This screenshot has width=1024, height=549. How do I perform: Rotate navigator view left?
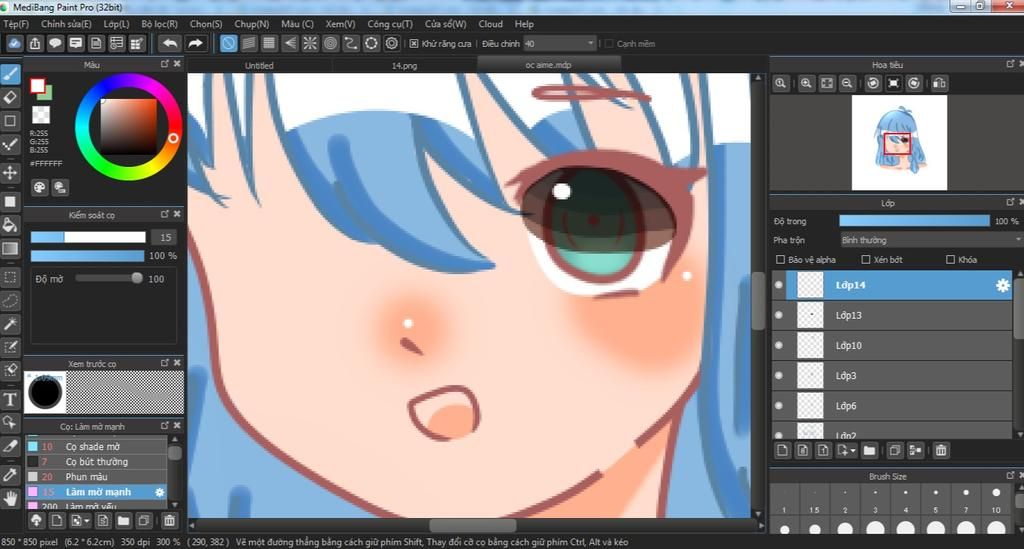pyautogui.click(x=873, y=84)
